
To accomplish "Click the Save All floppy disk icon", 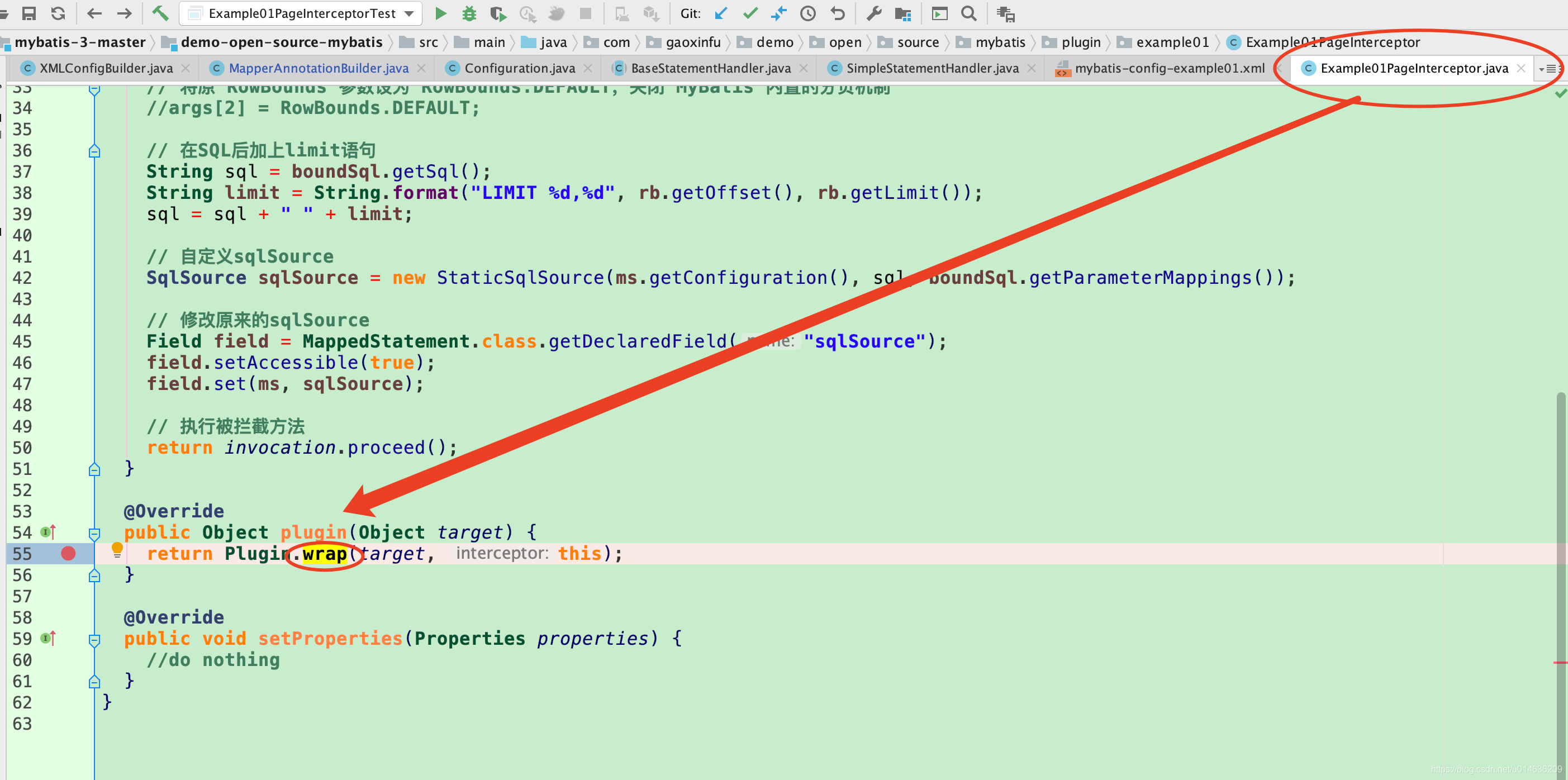I will point(28,13).
